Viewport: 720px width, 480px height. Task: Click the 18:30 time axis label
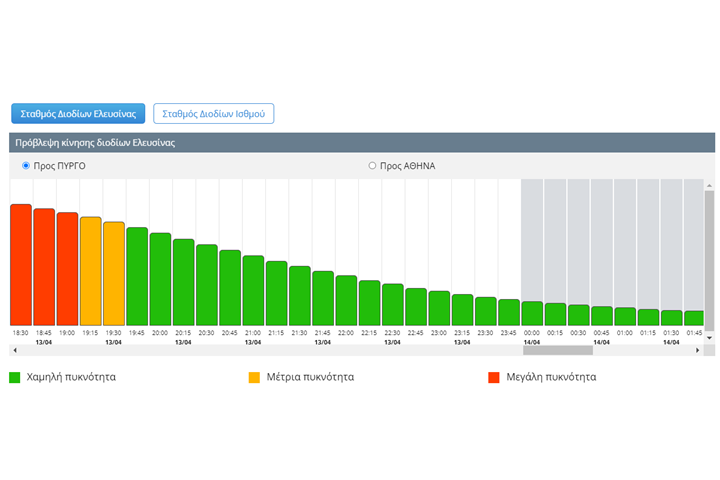click(x=20, y=333)
